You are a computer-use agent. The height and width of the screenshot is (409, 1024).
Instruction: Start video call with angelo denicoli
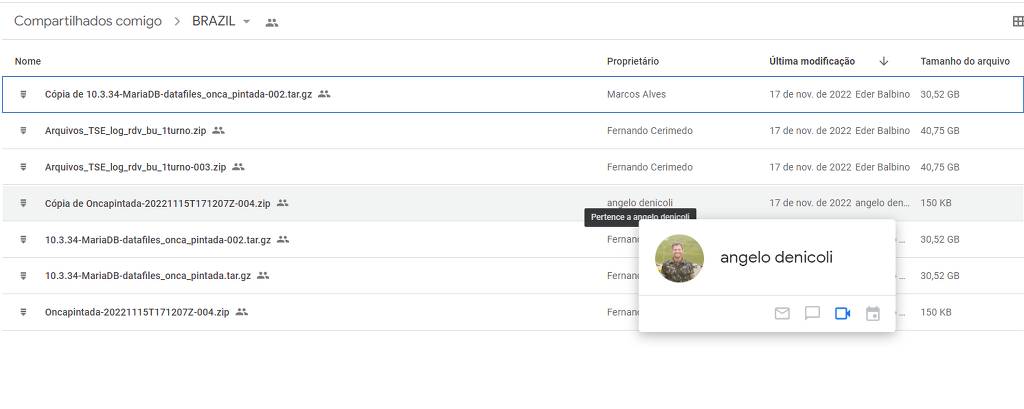(842, 313)
